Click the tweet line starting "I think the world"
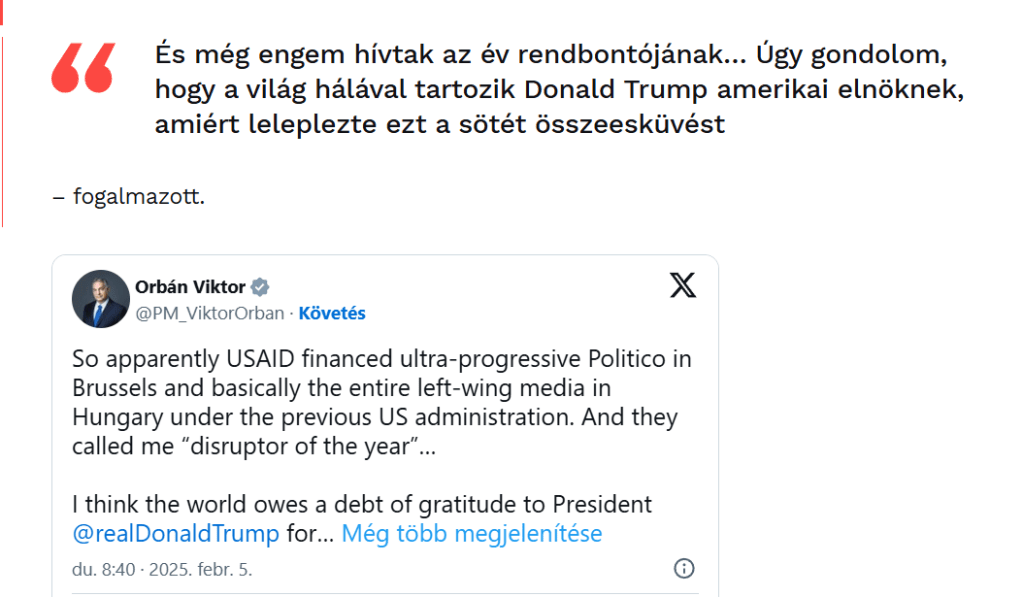This screenshot has width=1023, height=597. (361, 504)
